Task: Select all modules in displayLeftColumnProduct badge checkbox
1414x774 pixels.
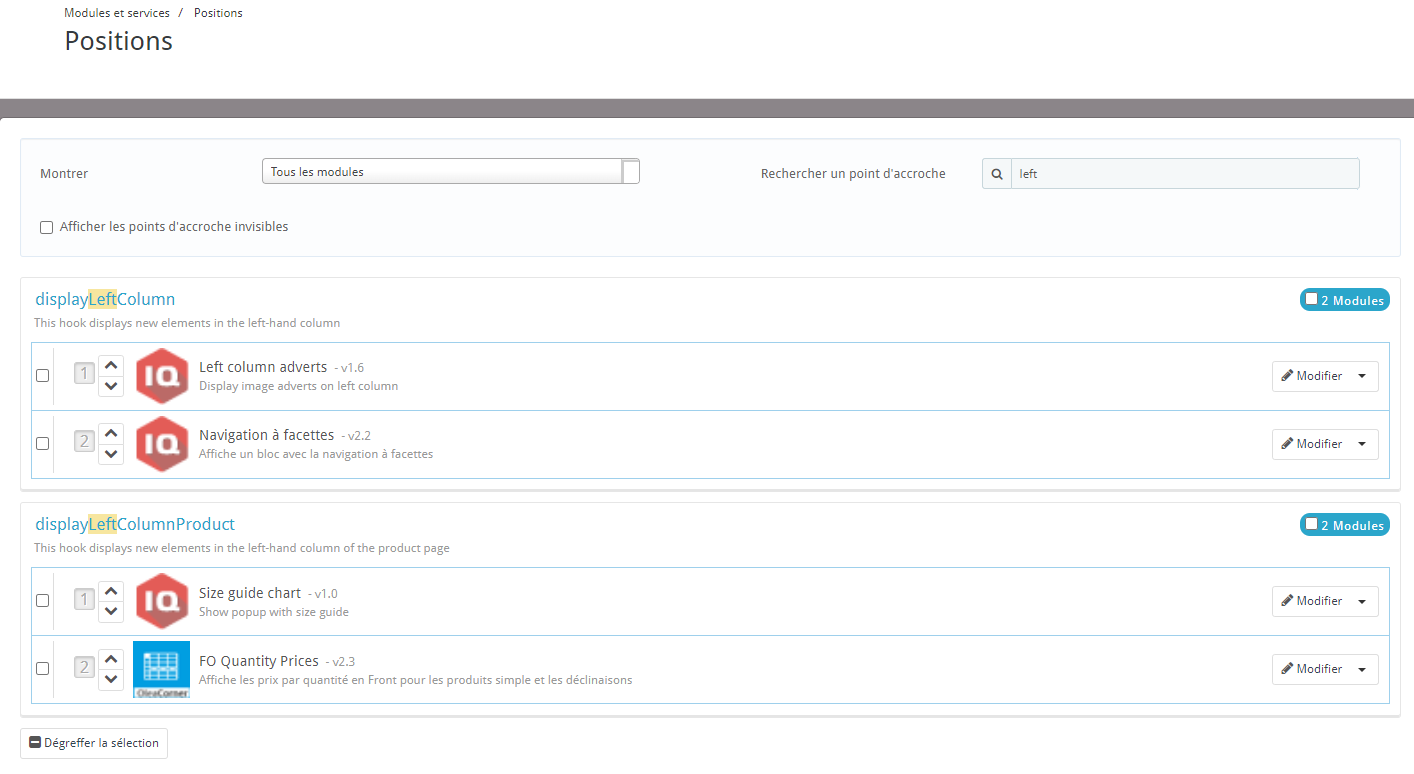Action: coord(1311,524)
